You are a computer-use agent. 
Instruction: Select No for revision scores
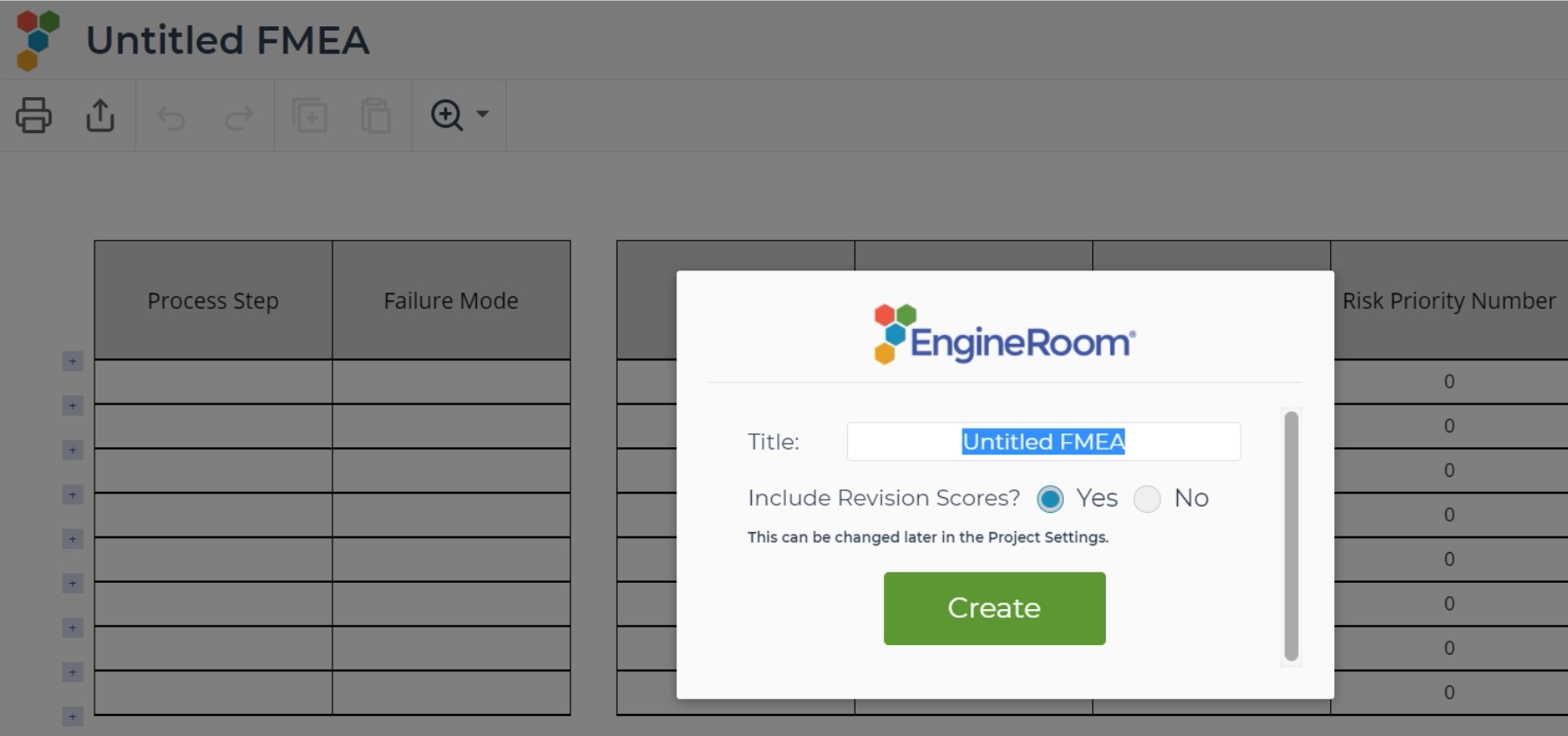pos(1147,499)
